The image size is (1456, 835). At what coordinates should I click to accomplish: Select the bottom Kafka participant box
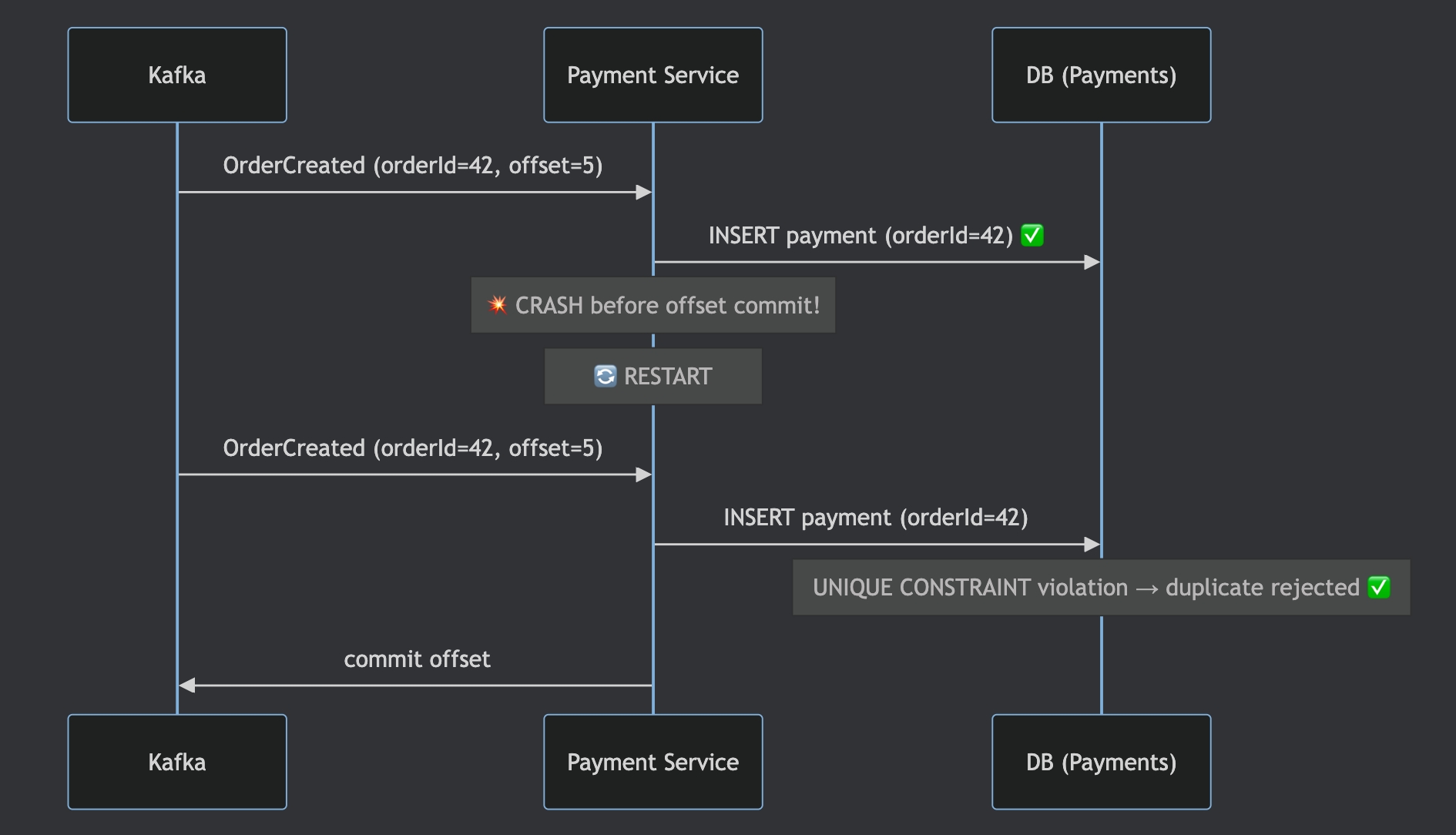tap(177, 762)
